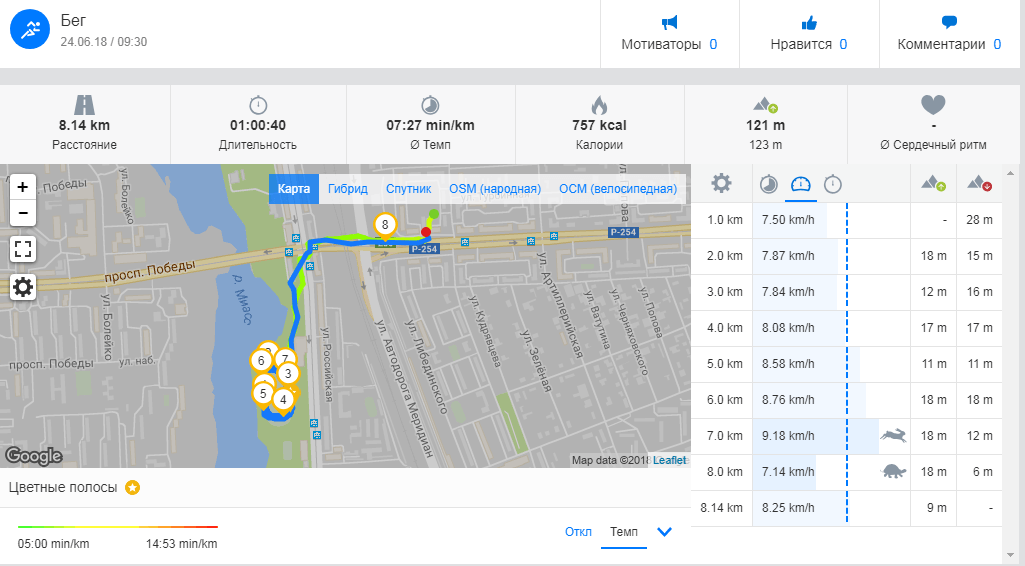Select speed gauge view in splits table
This screenshot has height=566, width=1025.
[x=800, y=184]
